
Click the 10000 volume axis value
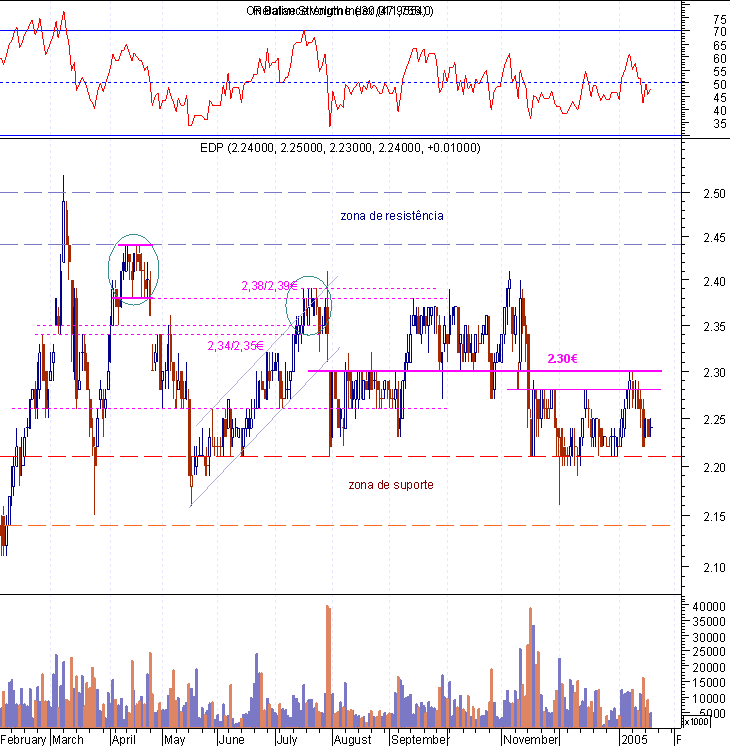click(x=709, y=698)
